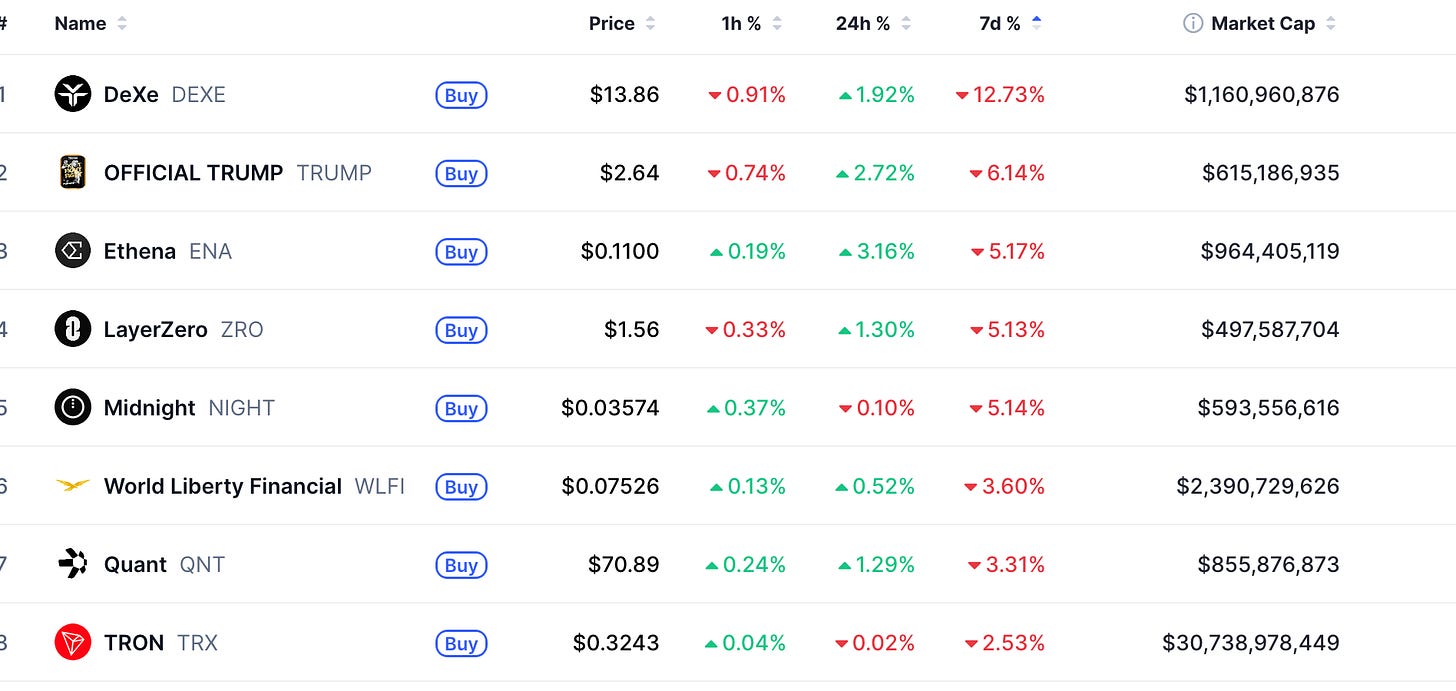Screen dimensions: 1456x691
Task: Open the Ethena ENA logo icon
Action: point(73,251)
